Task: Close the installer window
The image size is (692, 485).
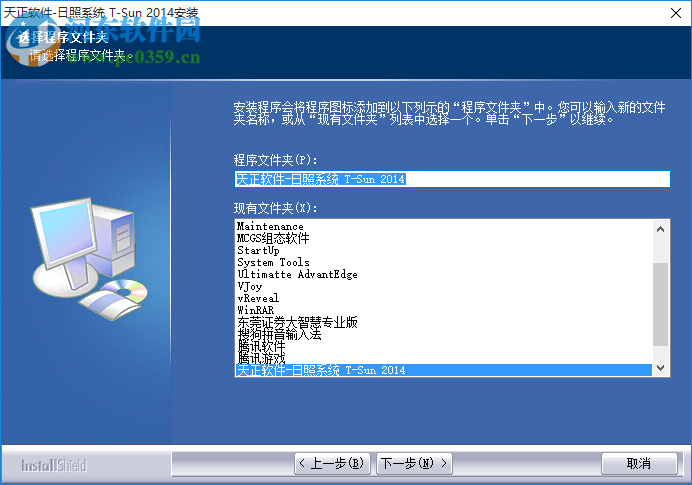Action: coord(676,13)
